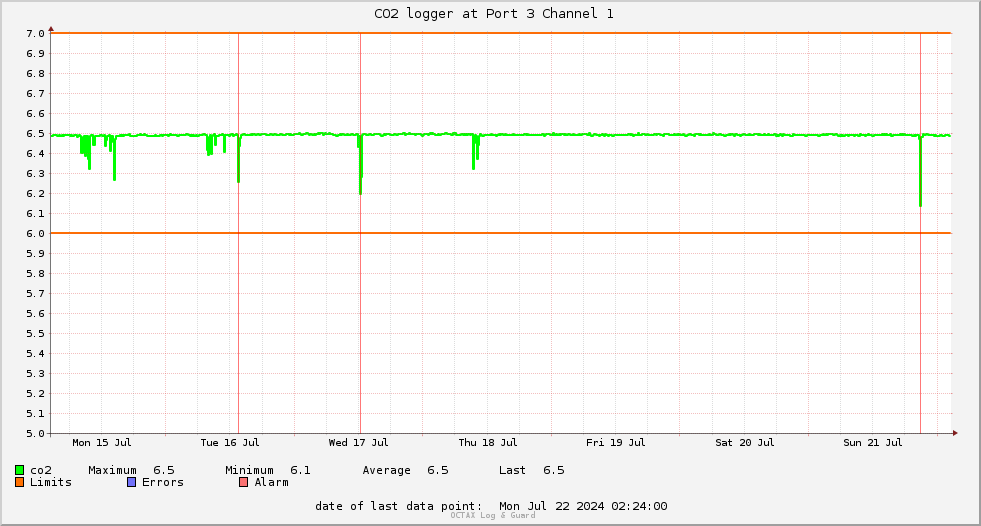This screenshot has width=981, height=526.
Task: Click the 'Fri 19 Jul' axis label
Action: point(616,442)
